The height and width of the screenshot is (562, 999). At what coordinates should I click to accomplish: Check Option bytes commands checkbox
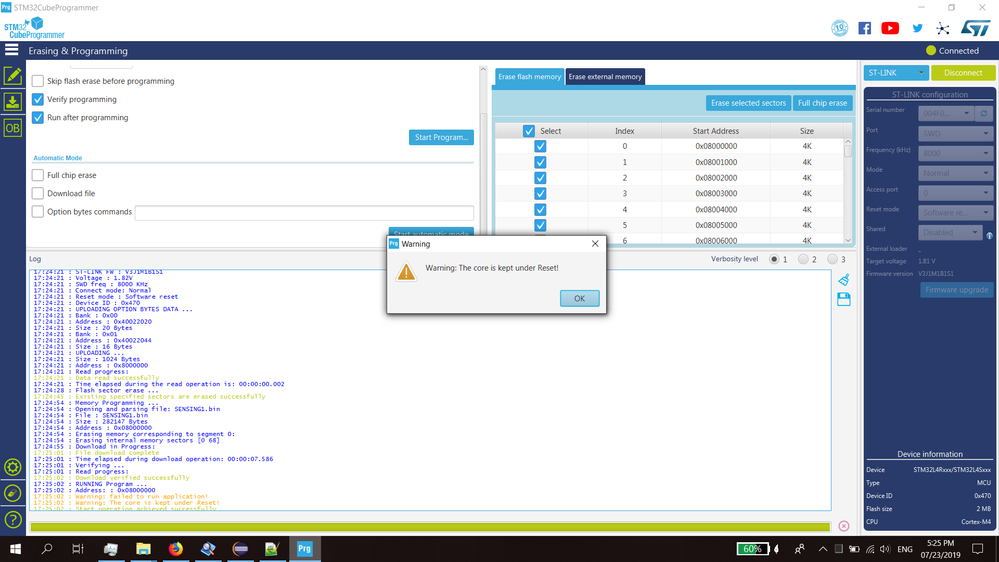click(x=38, y=212)
